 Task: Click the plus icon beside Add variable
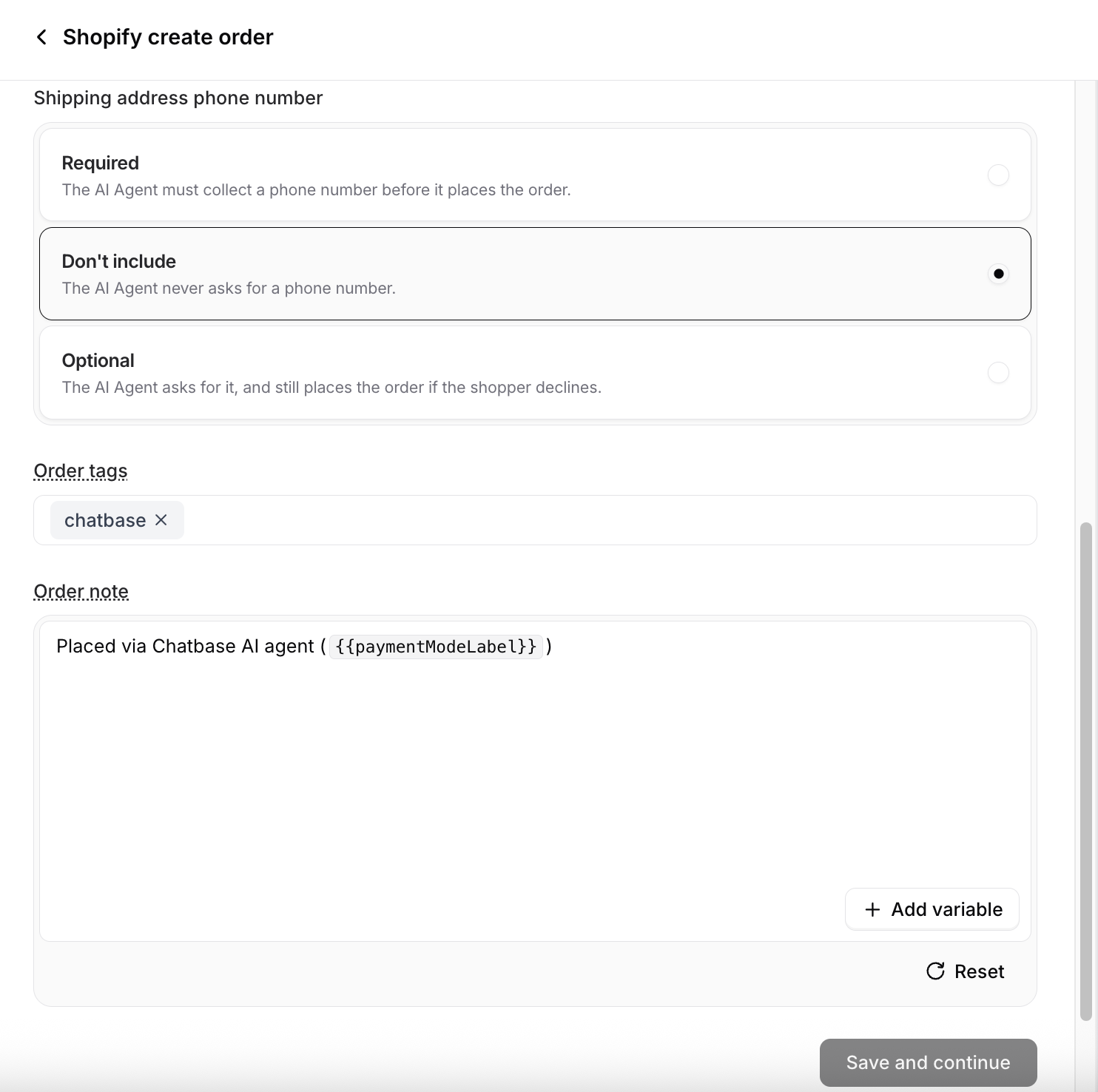coord(872,909)
